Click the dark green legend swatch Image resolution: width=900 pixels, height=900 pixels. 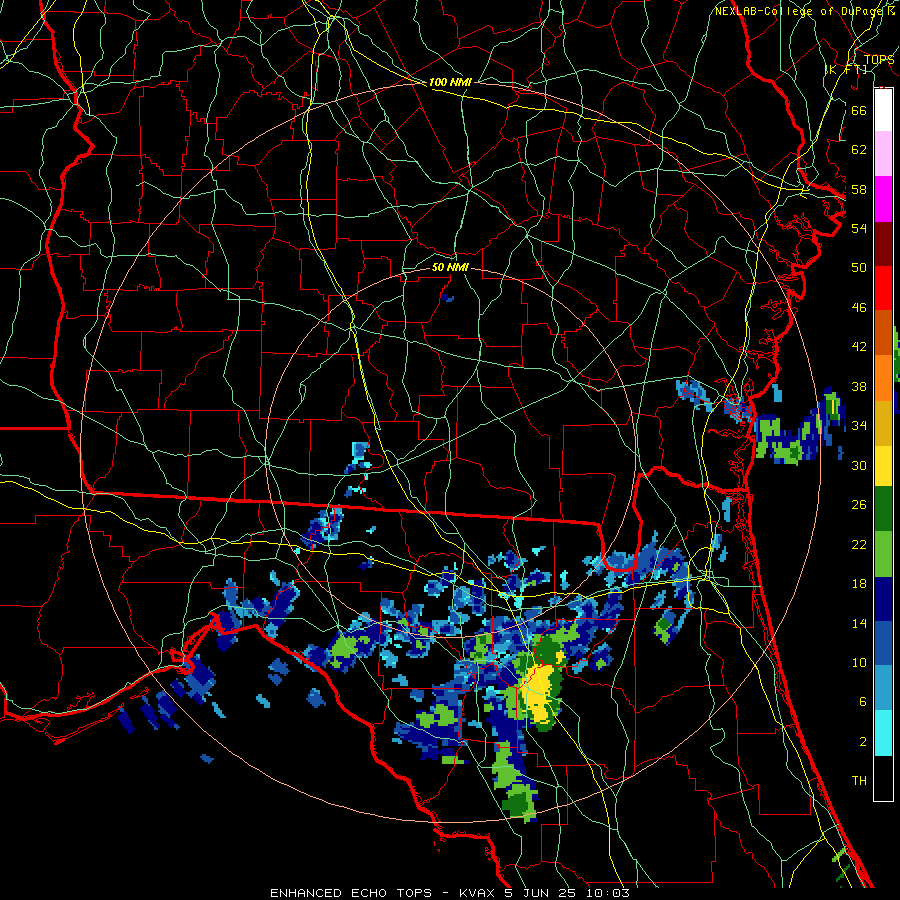click(883, 509)
